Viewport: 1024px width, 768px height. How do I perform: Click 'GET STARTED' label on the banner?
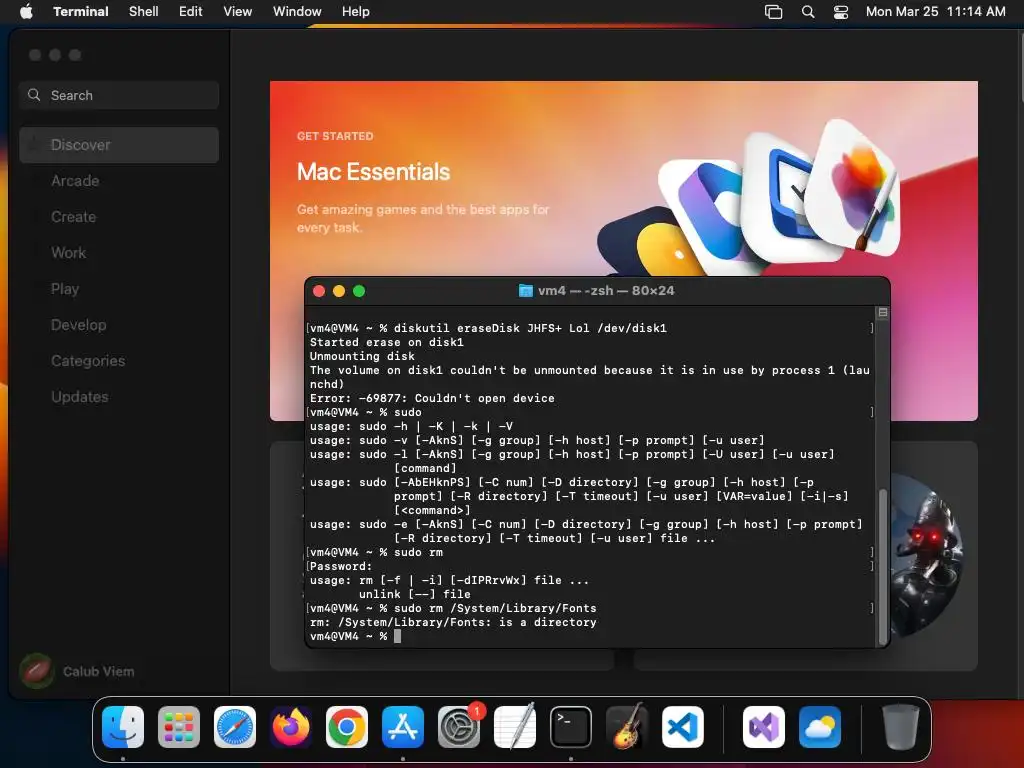click(335, 136)
